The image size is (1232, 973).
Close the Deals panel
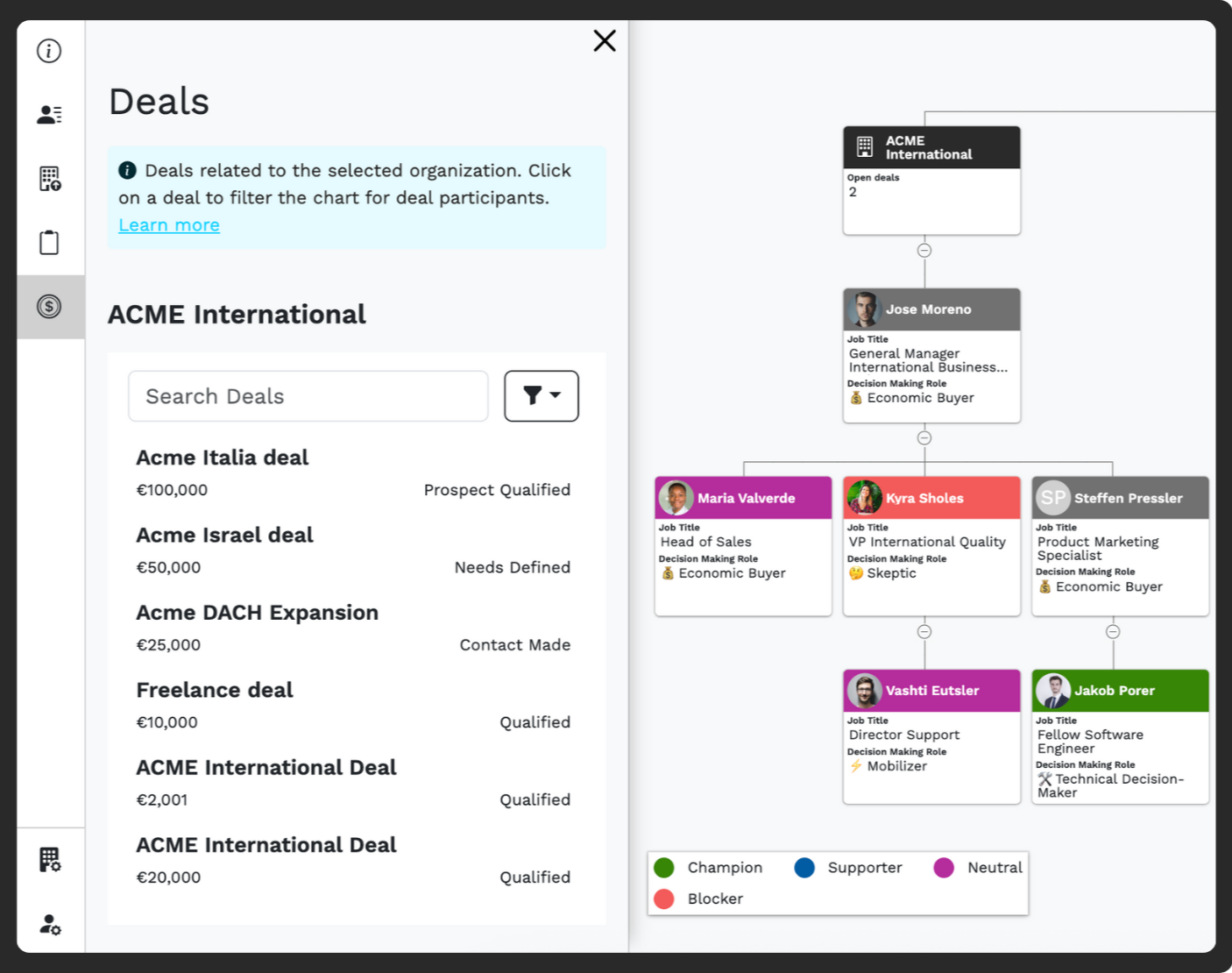click(605, 40)
